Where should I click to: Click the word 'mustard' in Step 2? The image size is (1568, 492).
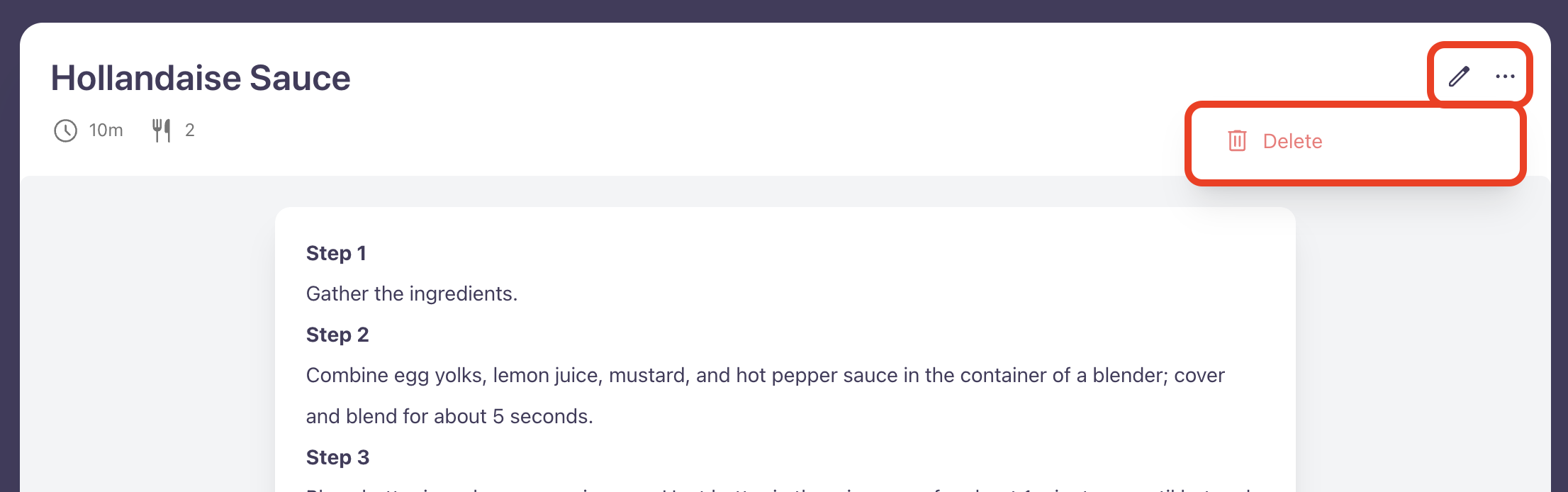[648, 375]
